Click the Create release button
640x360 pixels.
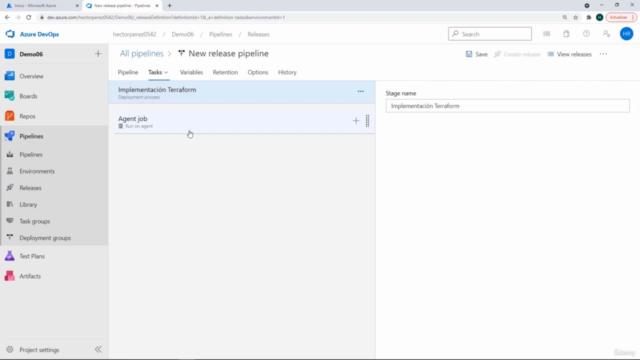coord(517,54)
